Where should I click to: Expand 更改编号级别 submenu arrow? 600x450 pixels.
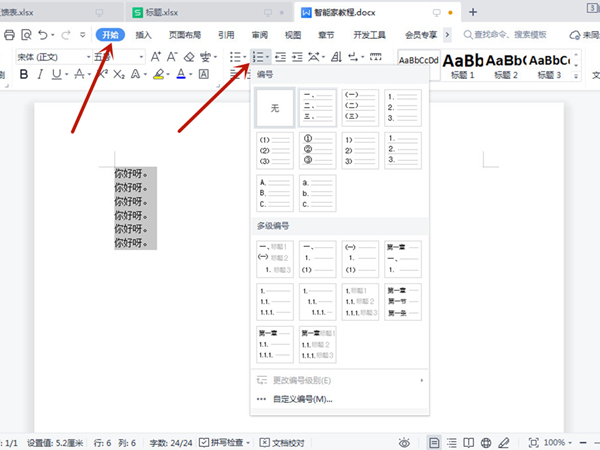point(421,381)
